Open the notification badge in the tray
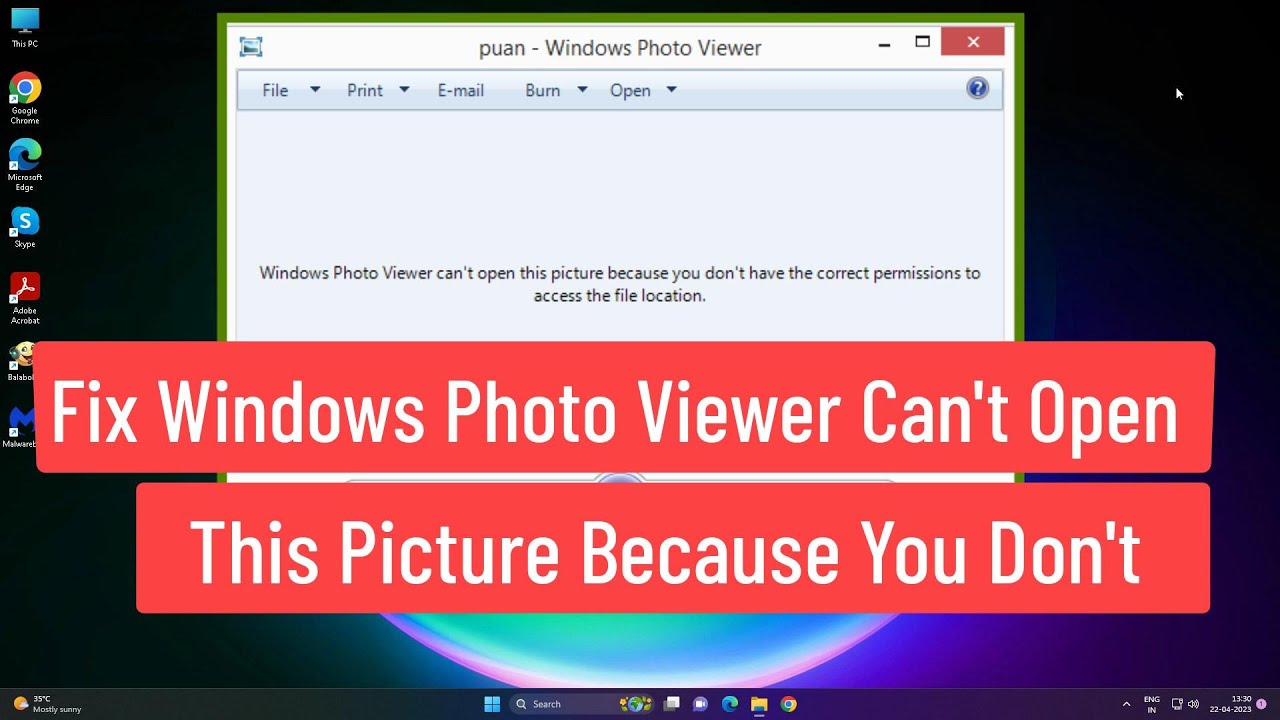Screen dimensions: 1280x720 coord(1261,704)
